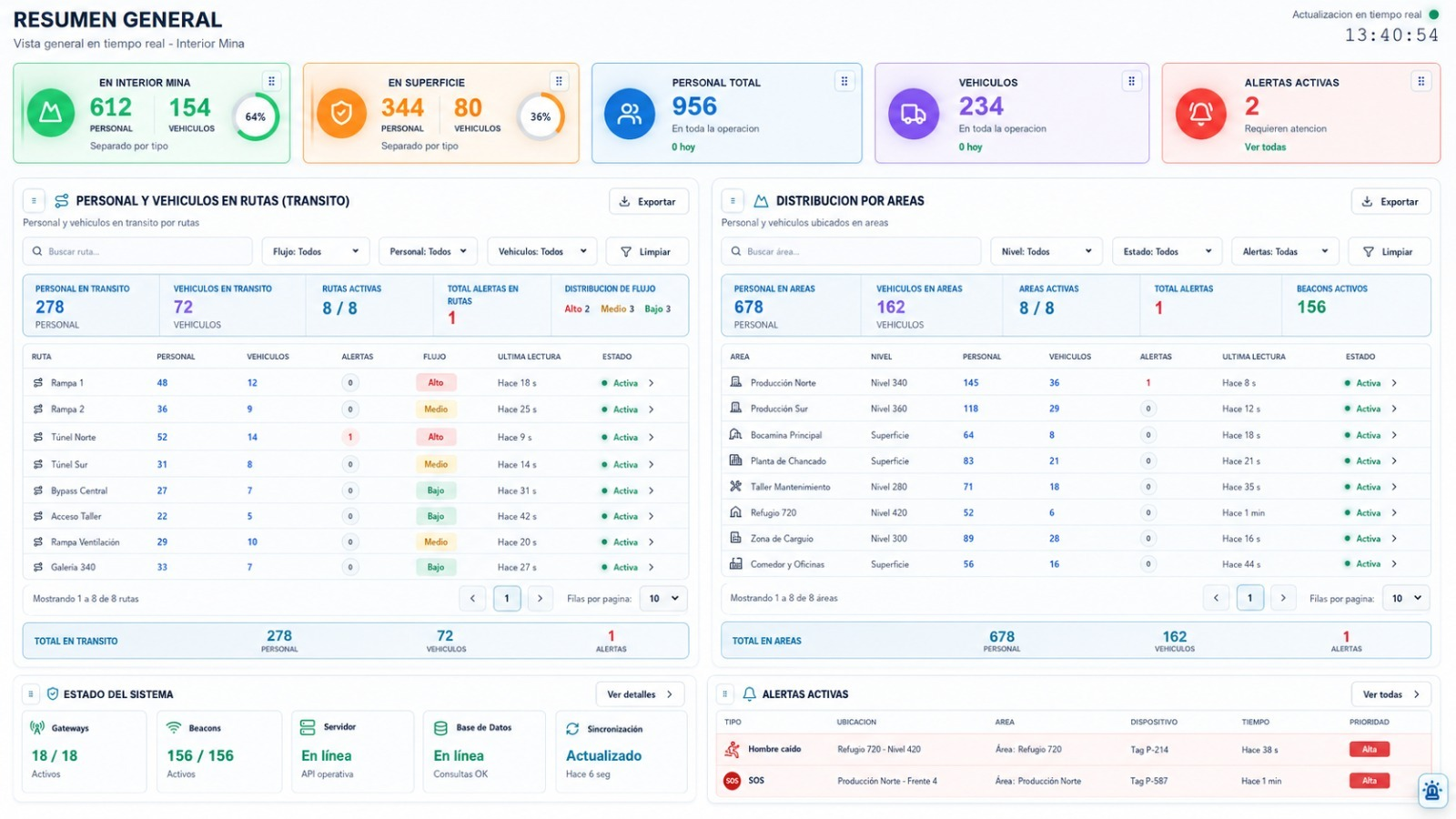
Task: Select the Zona de Carguio area row name
Action: (x=782, y=539)
